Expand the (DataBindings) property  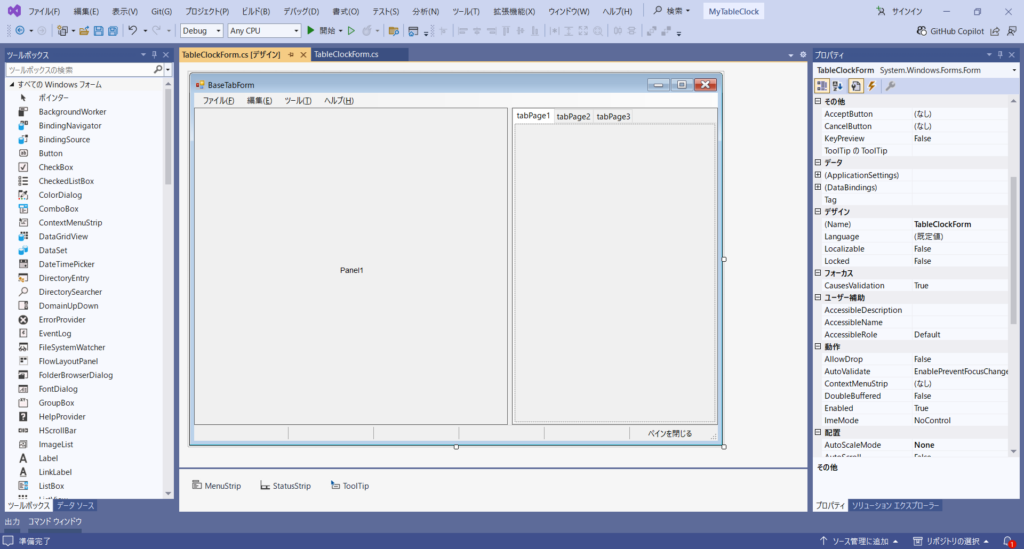coord(818,187)
